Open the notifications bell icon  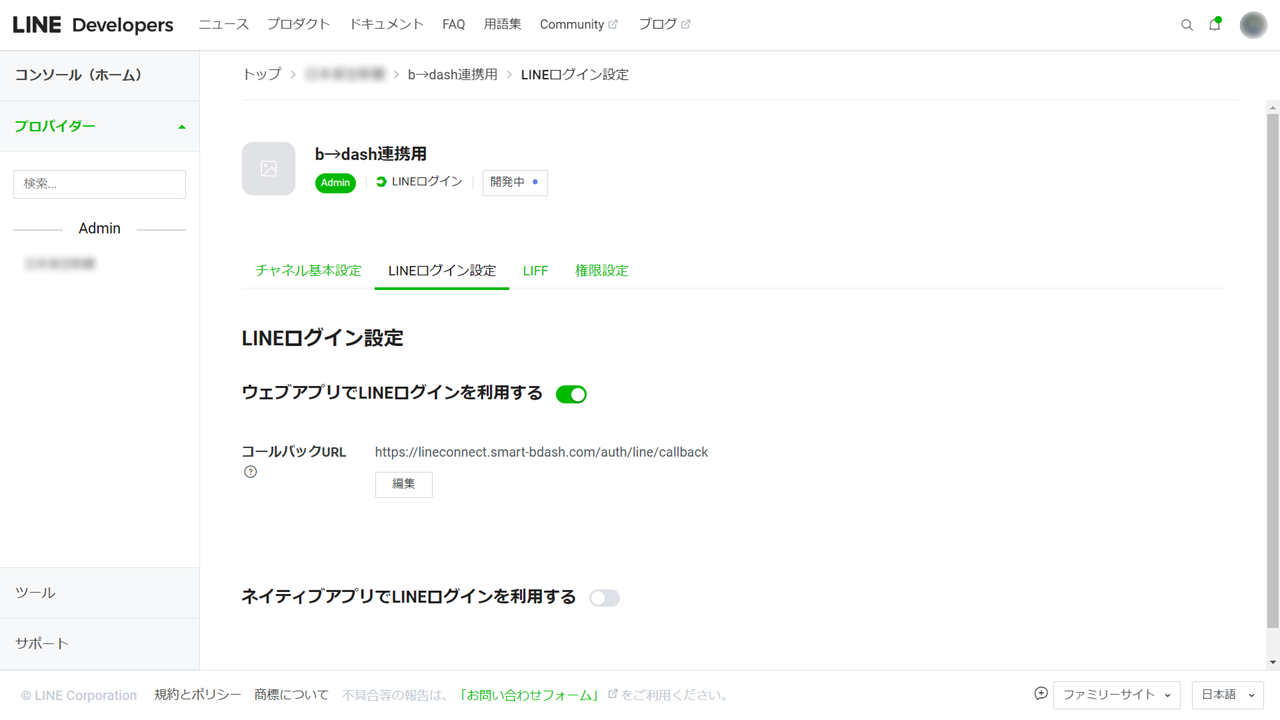[1215, 24]
